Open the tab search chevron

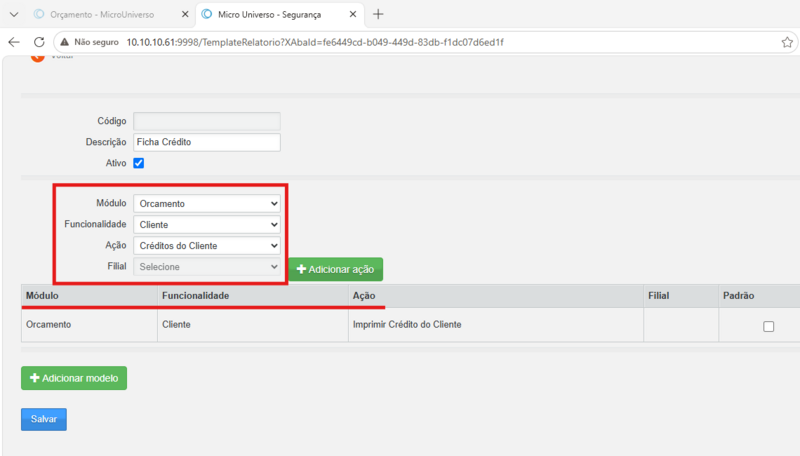14,14
